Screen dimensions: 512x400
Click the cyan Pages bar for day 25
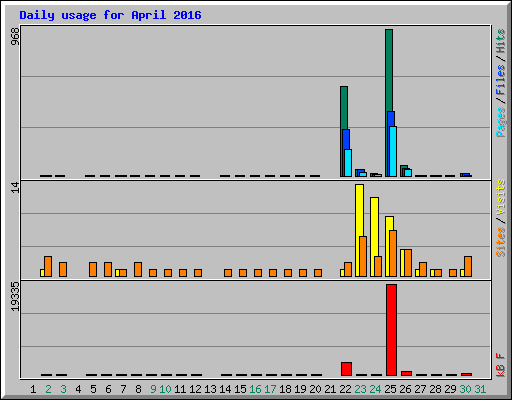393,151
